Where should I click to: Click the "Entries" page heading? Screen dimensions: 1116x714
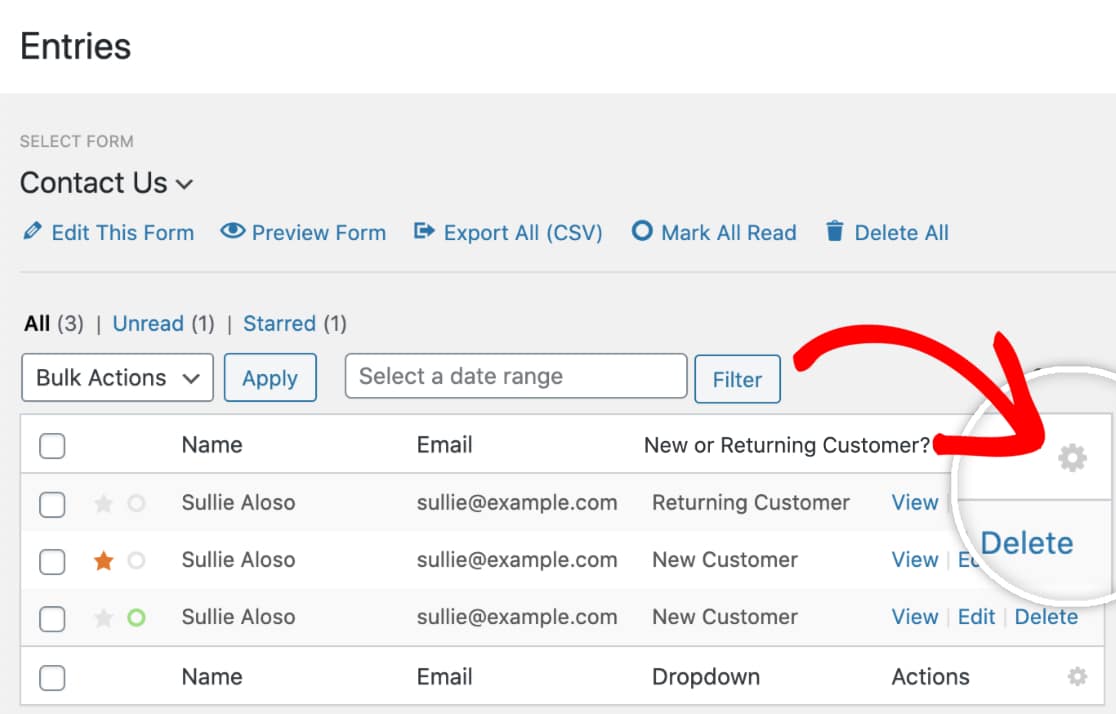(75, 47)
